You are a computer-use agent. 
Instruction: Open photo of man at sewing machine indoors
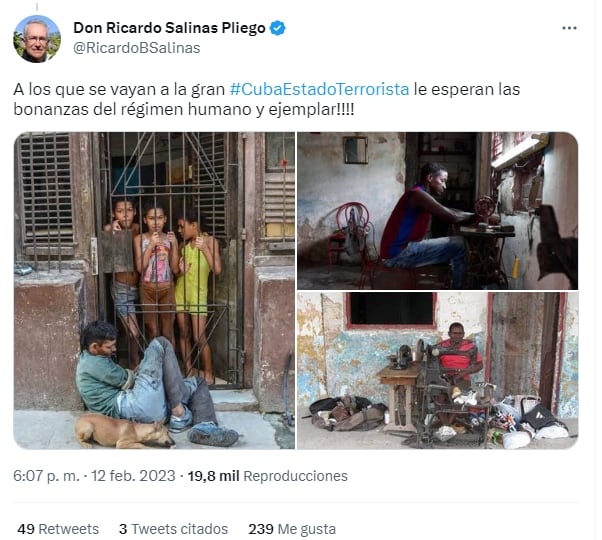(438, 211)
